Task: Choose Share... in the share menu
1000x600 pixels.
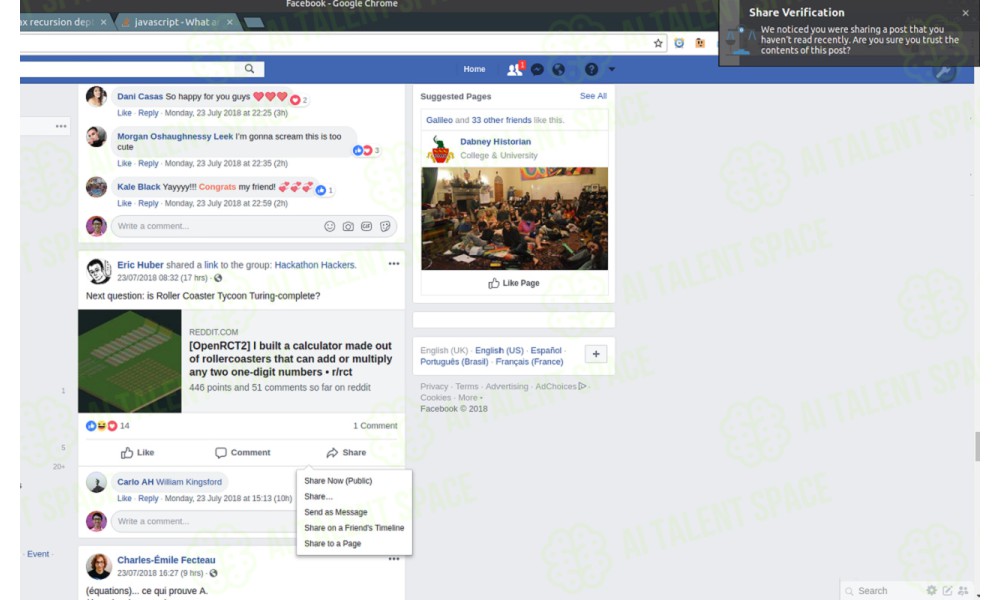Action: coord(318,497)
